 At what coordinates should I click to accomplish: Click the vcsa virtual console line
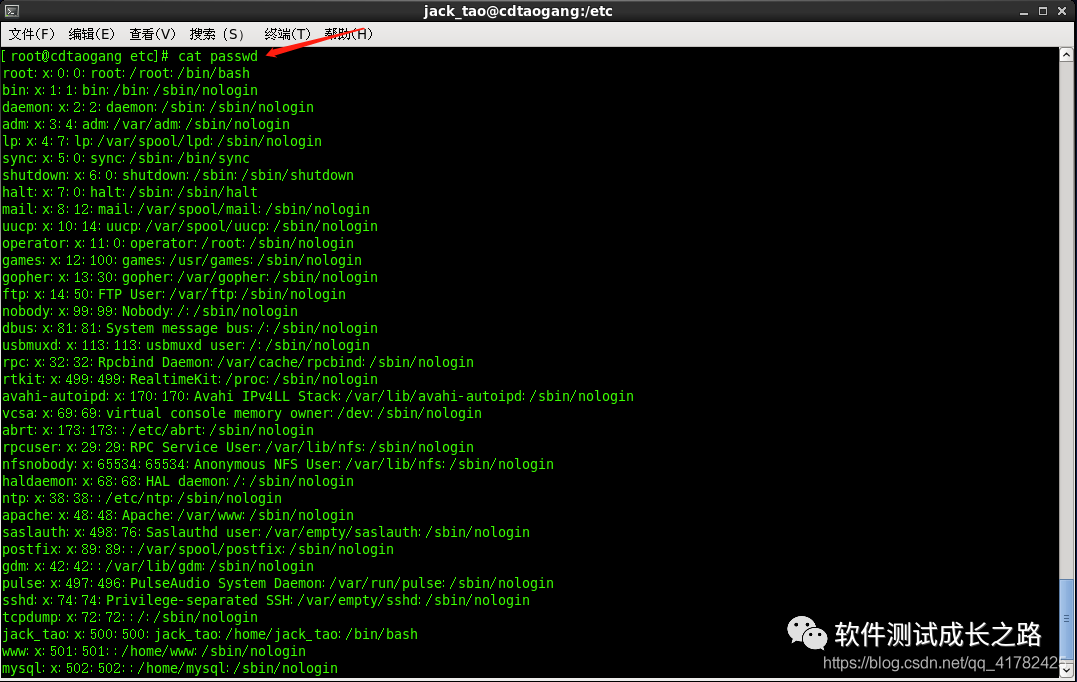pyautogui.click(x=242, y=413)
